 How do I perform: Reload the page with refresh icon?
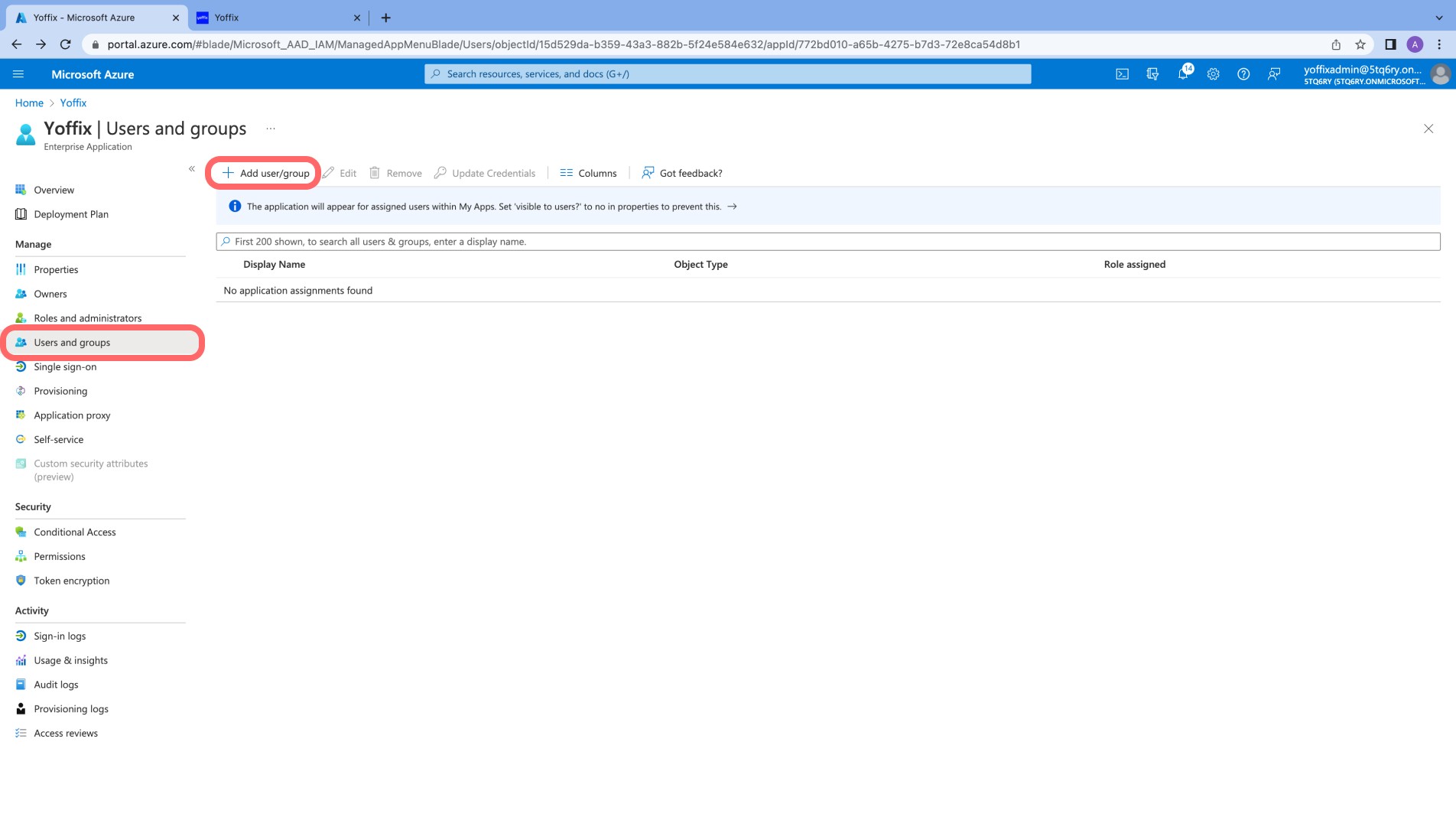point(66,44)
